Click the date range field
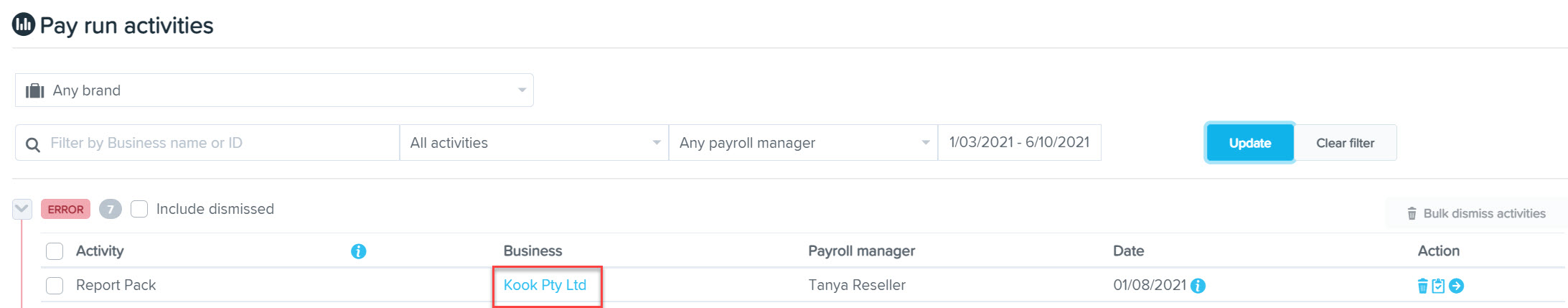This screenshot has height=308, width=1568. (x=1019, y=143)
